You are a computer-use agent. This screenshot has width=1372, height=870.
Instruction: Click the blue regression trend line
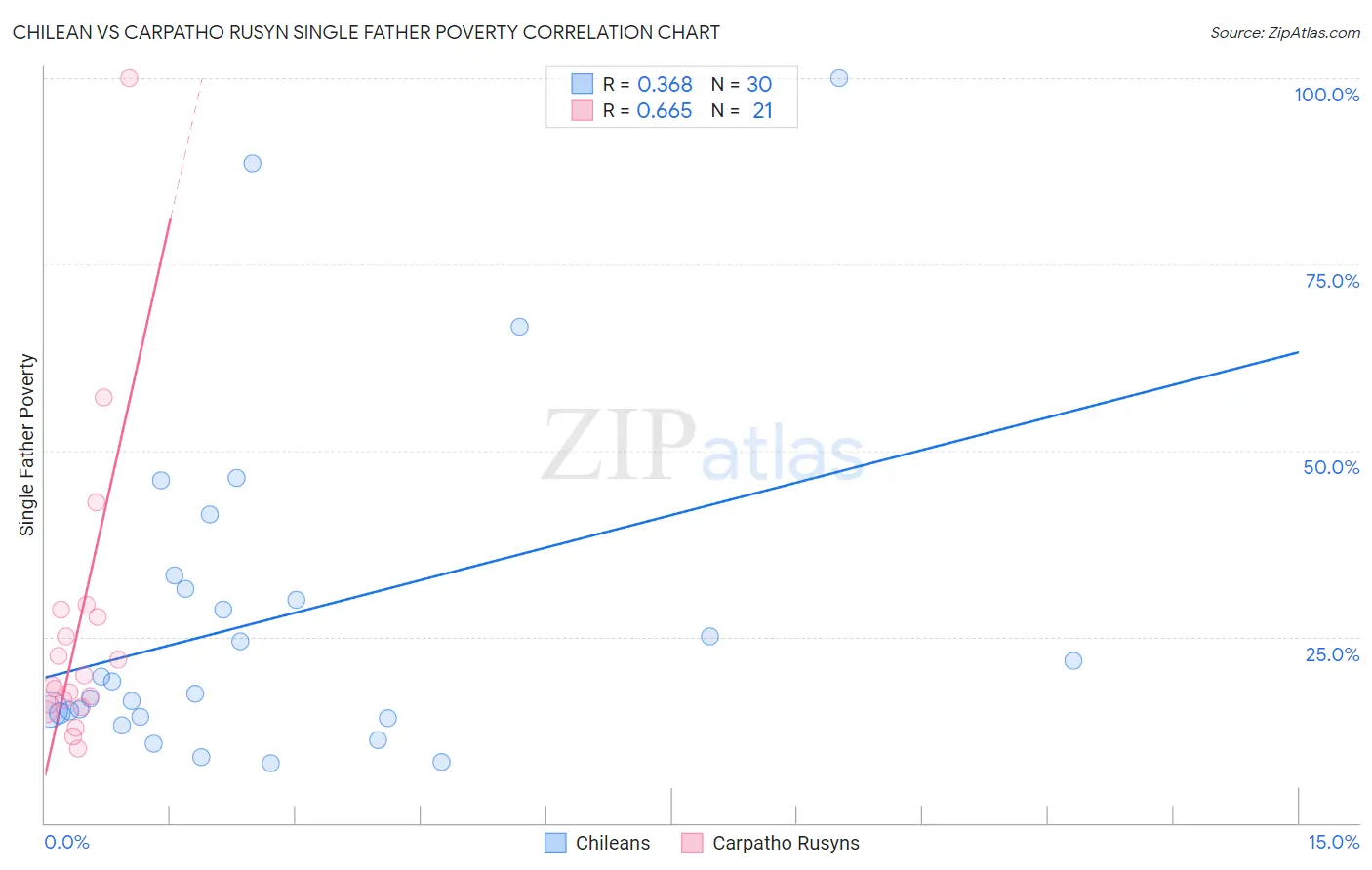pyautogui.click(x=671, y=514)
